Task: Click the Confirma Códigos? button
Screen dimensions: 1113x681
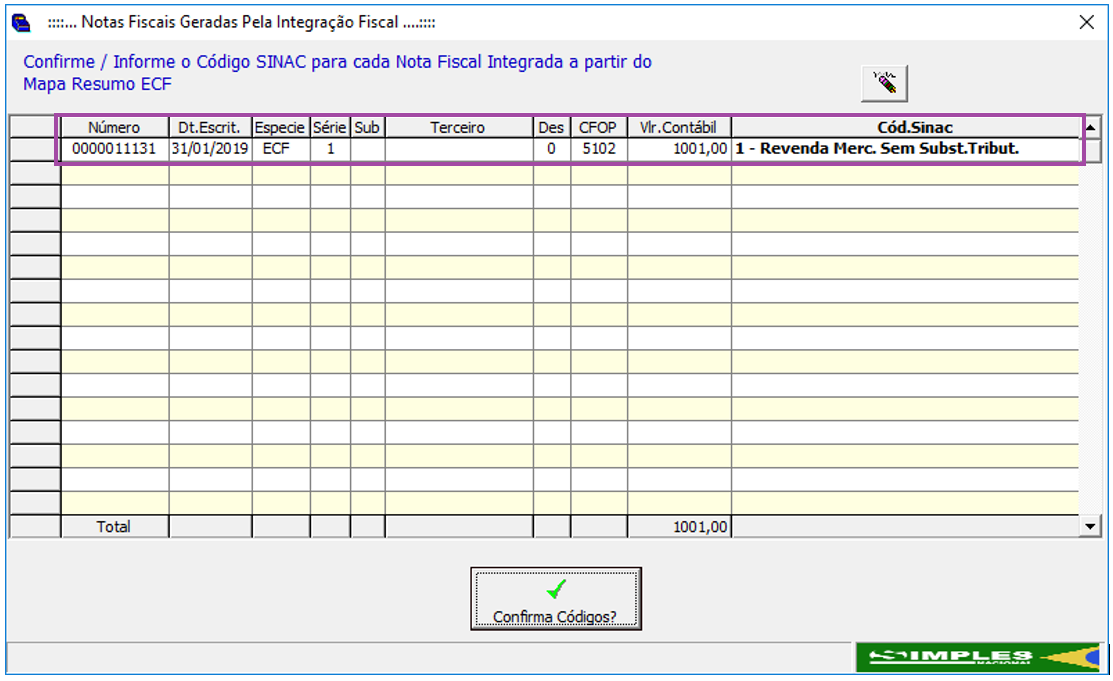Action: (556, 598)
